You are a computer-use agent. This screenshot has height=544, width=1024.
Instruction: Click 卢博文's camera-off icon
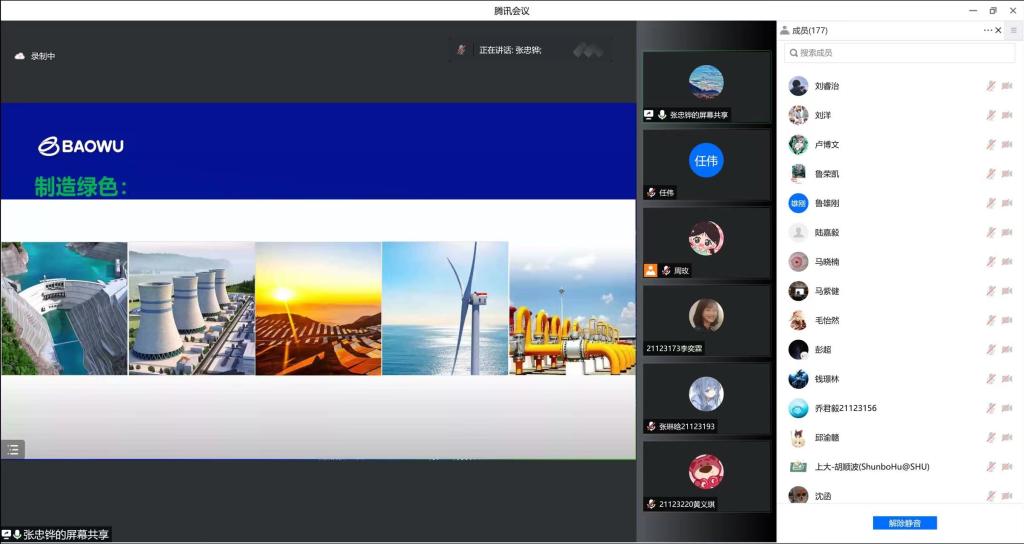[1007, 145]
